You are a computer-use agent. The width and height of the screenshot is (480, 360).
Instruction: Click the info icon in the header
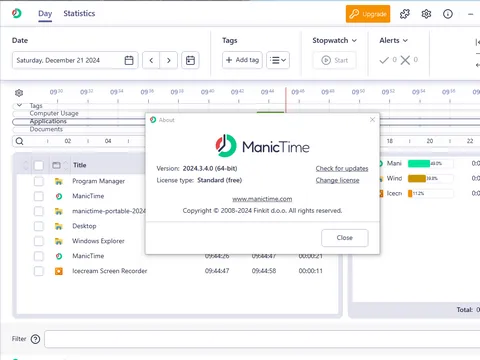pos(448,14)
